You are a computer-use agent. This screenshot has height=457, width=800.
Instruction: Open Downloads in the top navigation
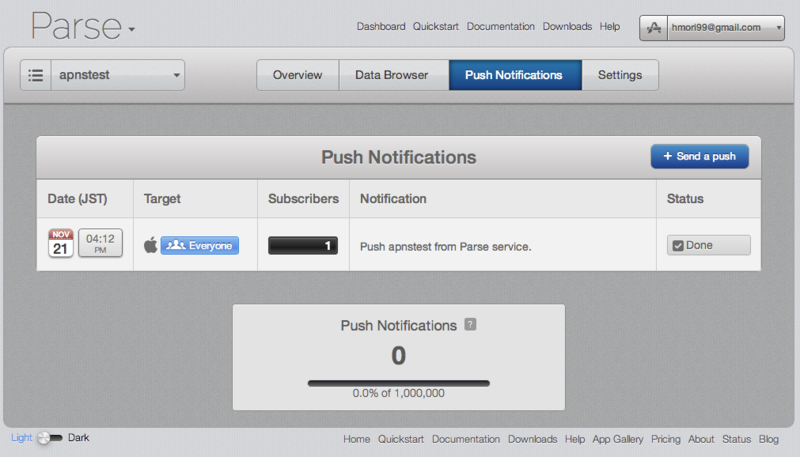[567, 27]
